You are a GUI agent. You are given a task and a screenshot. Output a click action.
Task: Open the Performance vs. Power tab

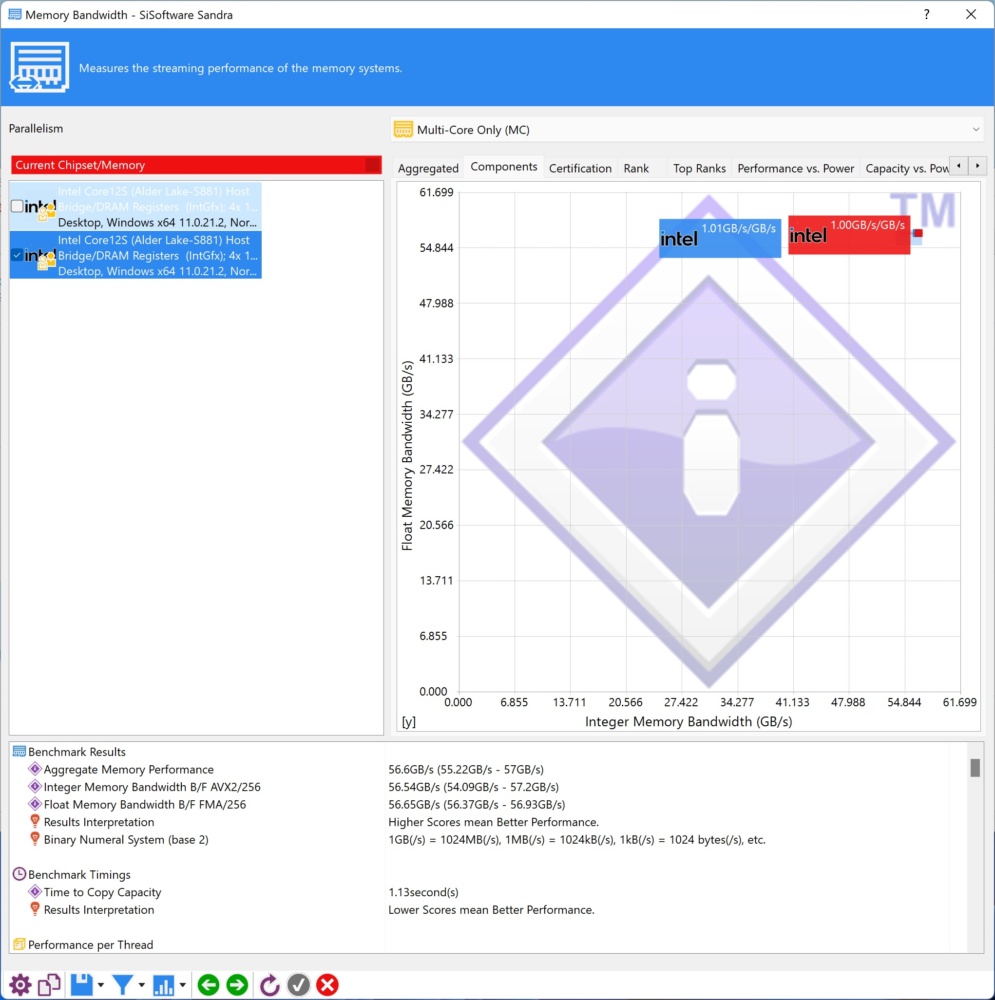click(x=795, y=168)
